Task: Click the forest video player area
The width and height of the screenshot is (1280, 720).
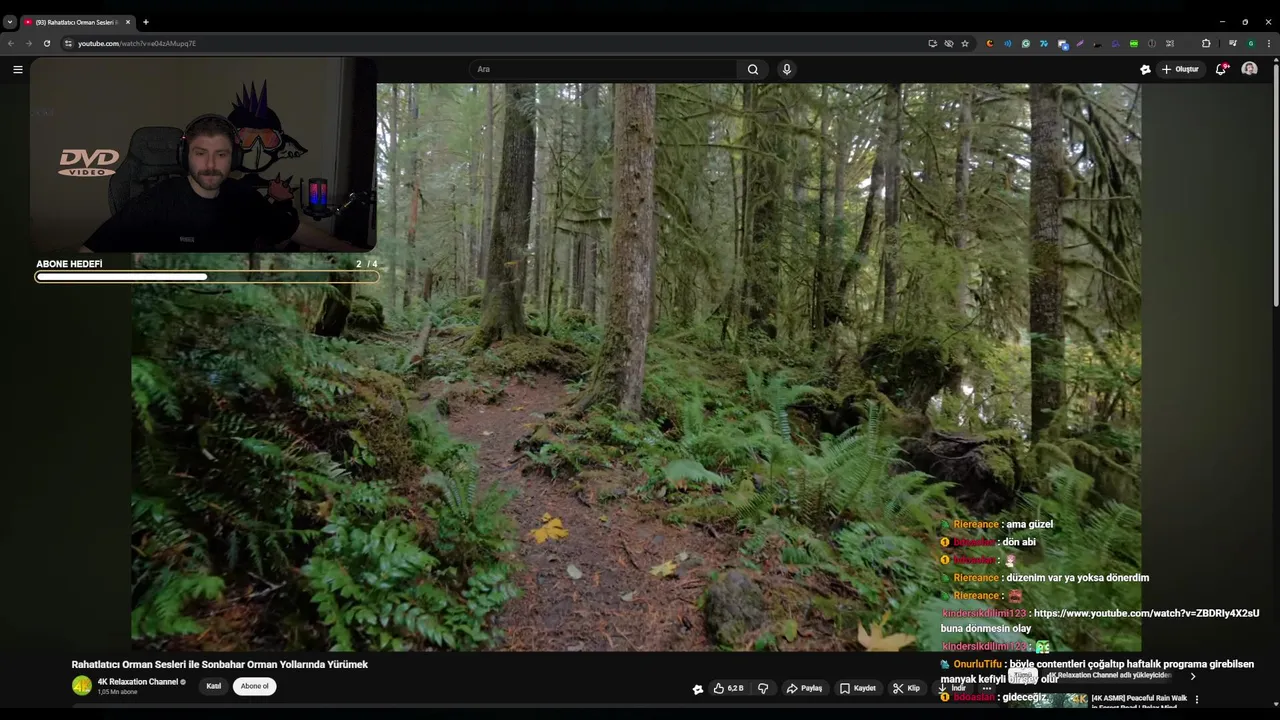Action: click(636, 367)
